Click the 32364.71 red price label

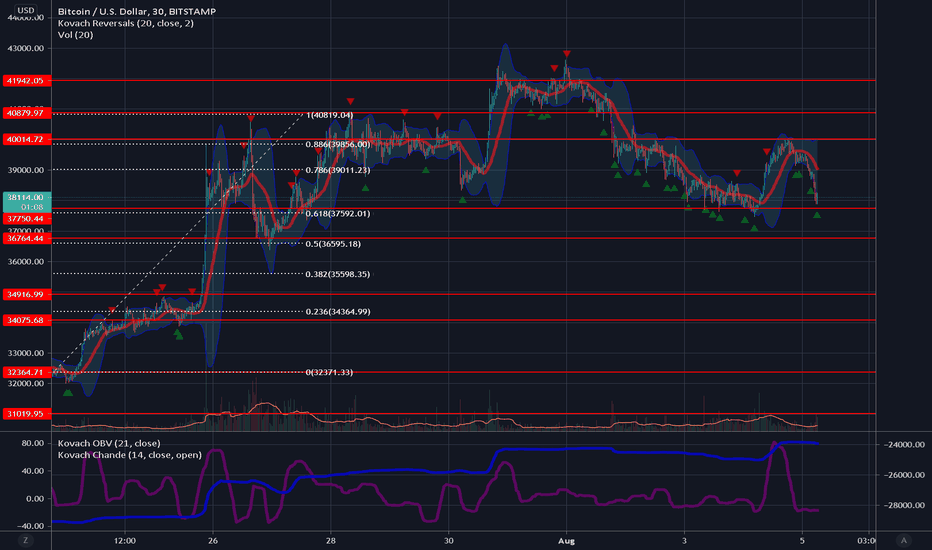coord(27,372)
